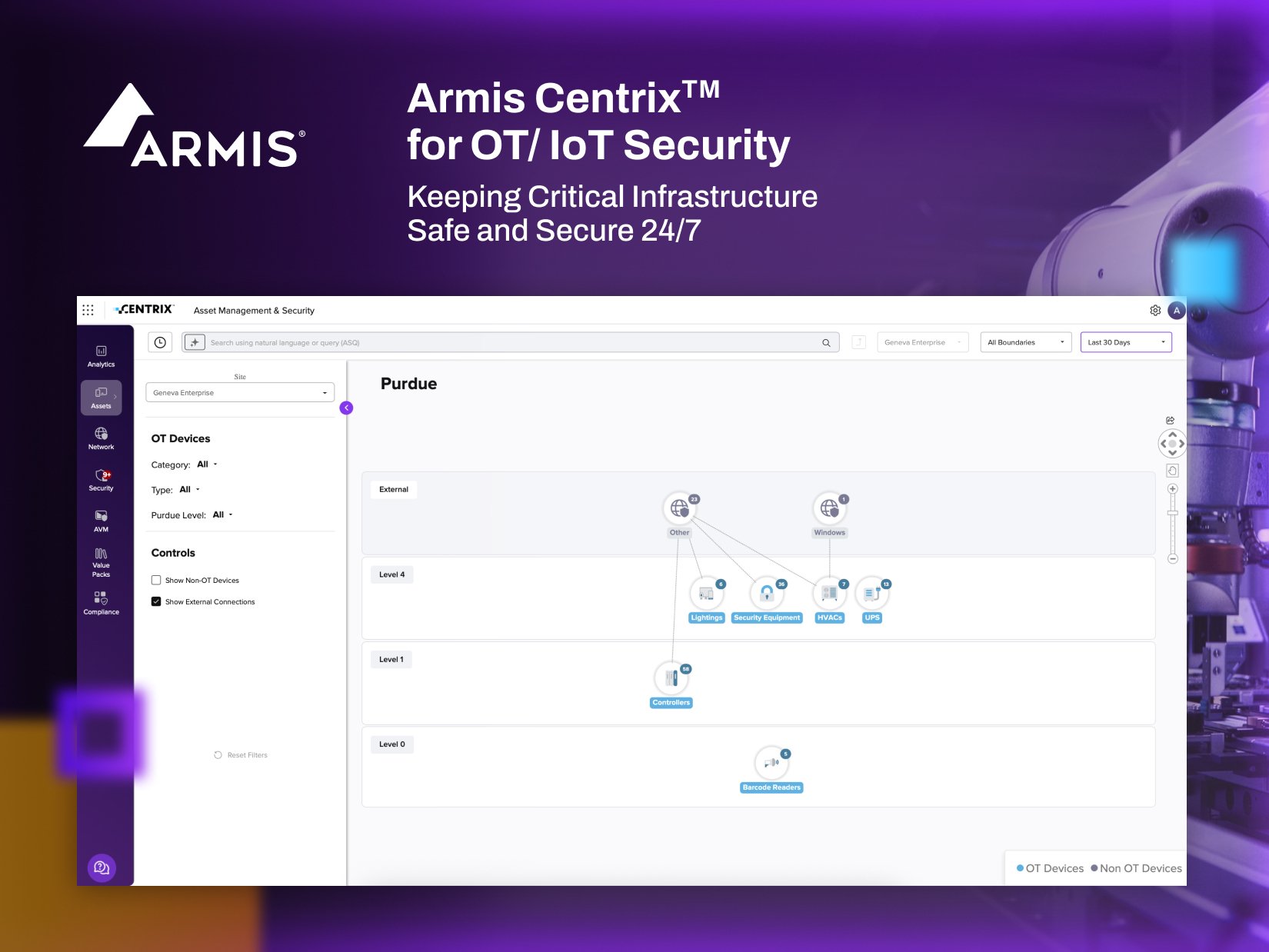Click the Level 0 label

pos(392,744)
